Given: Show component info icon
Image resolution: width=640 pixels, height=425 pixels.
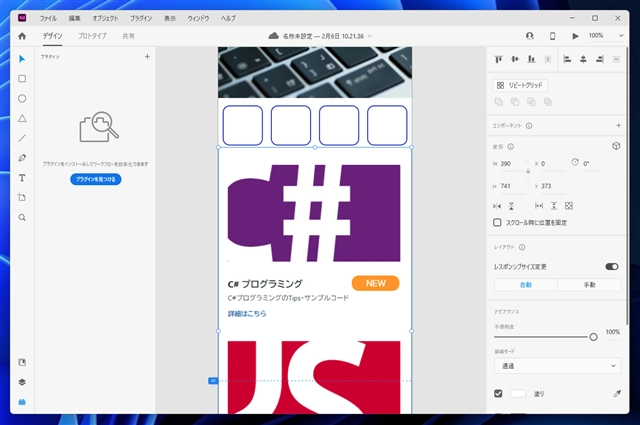Looking at the screenshot, I should pos(529,126).
